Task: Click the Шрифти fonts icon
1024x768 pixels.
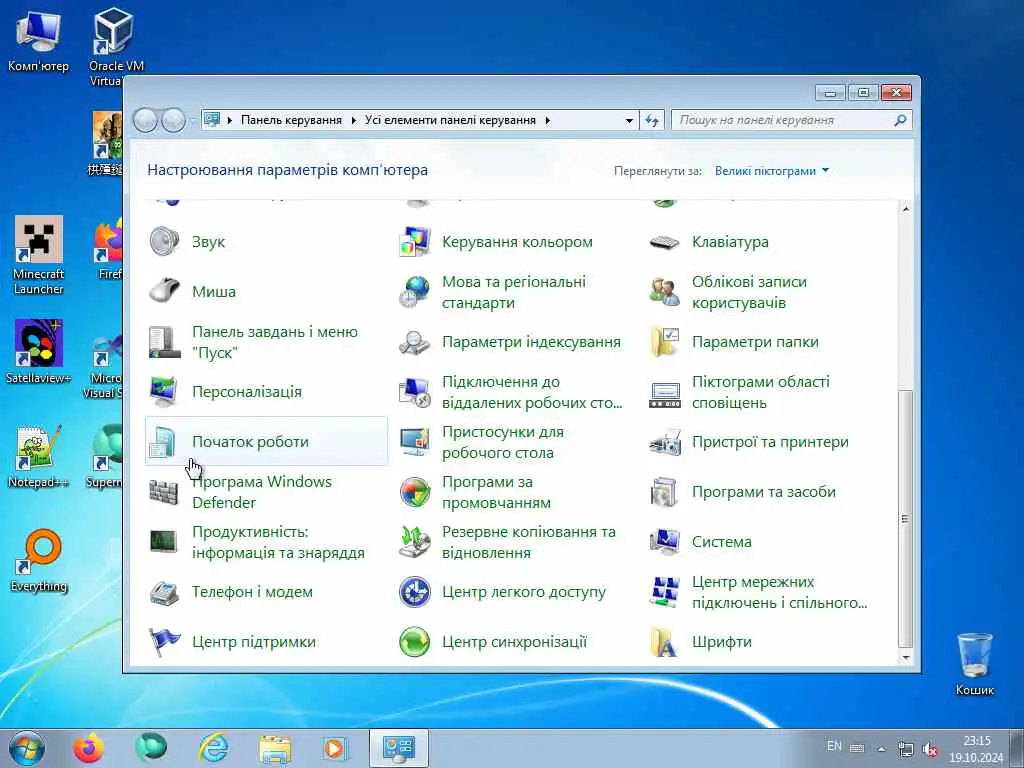Action: [x=665, y=642]
